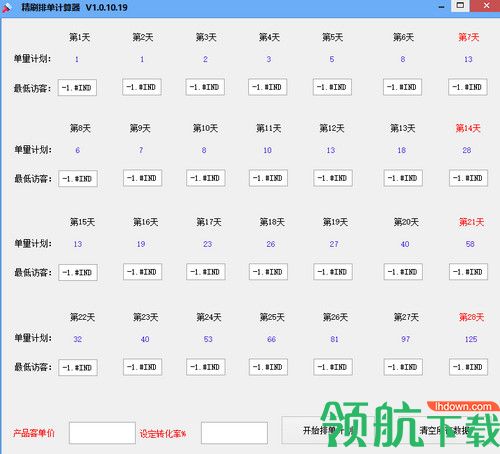Click the 第18天 column heading

point(272,222)
